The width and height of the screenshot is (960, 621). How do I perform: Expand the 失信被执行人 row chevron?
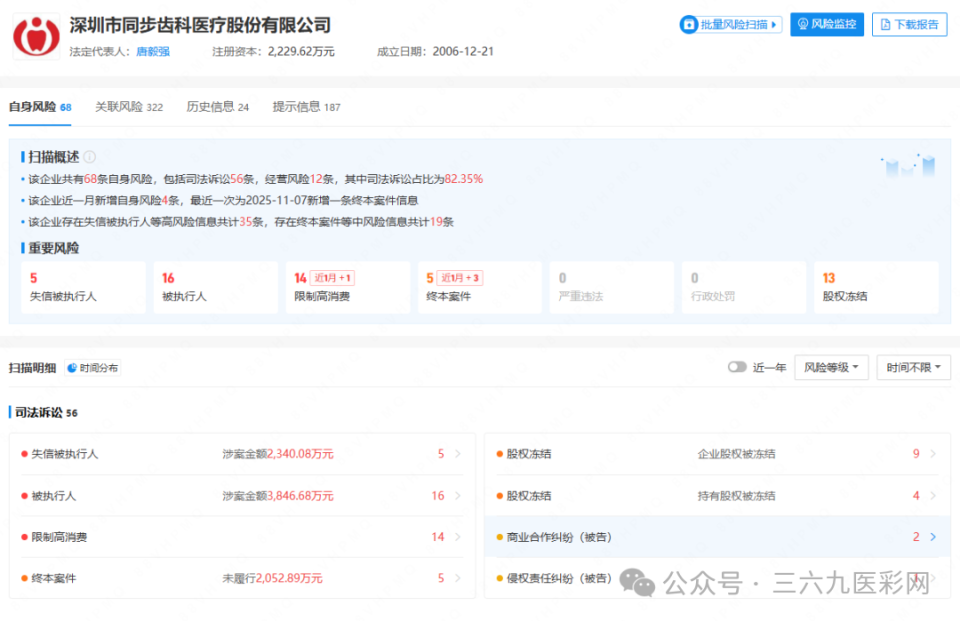[x=457, y=454]
